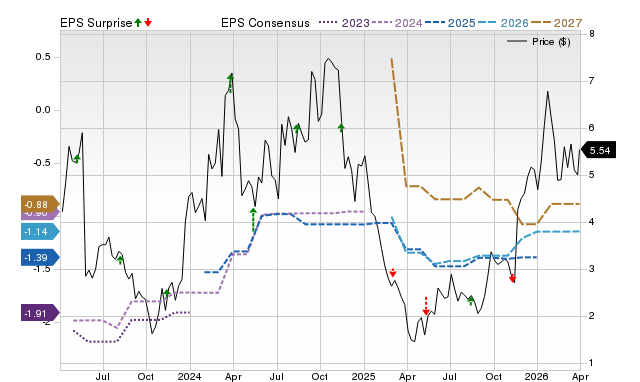The height and width of the screenshot is (382, 640).
Task: Click the 1 value on the price axis
Action: (x=591, y=363)
